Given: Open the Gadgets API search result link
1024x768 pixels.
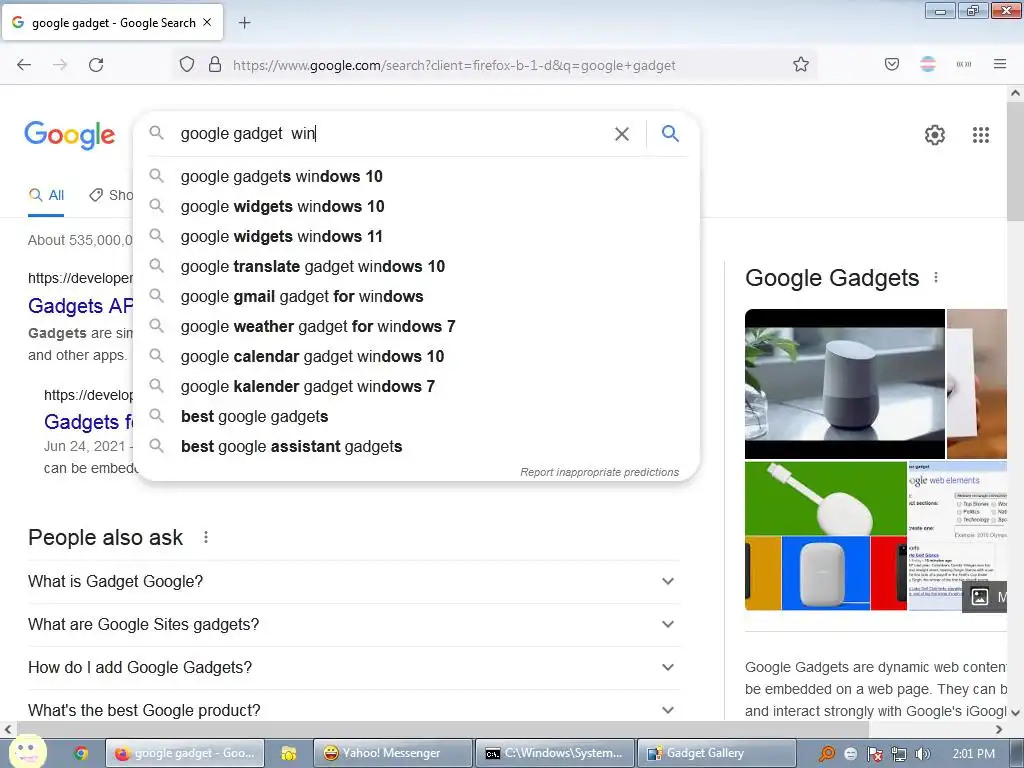Looking at the screenshot, I should 81,306.
